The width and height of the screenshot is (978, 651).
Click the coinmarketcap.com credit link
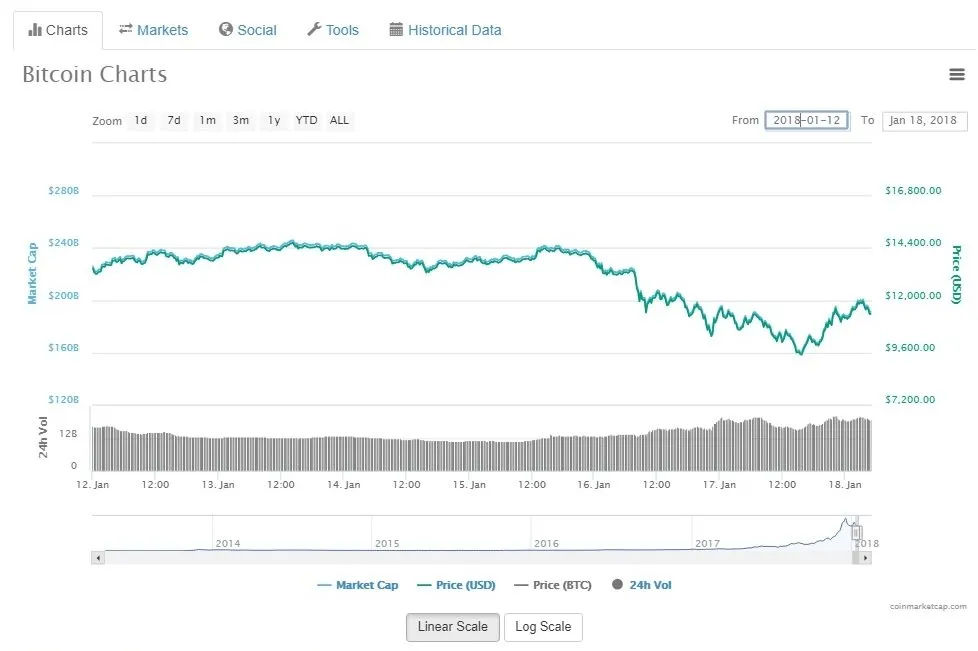(928, 606)
